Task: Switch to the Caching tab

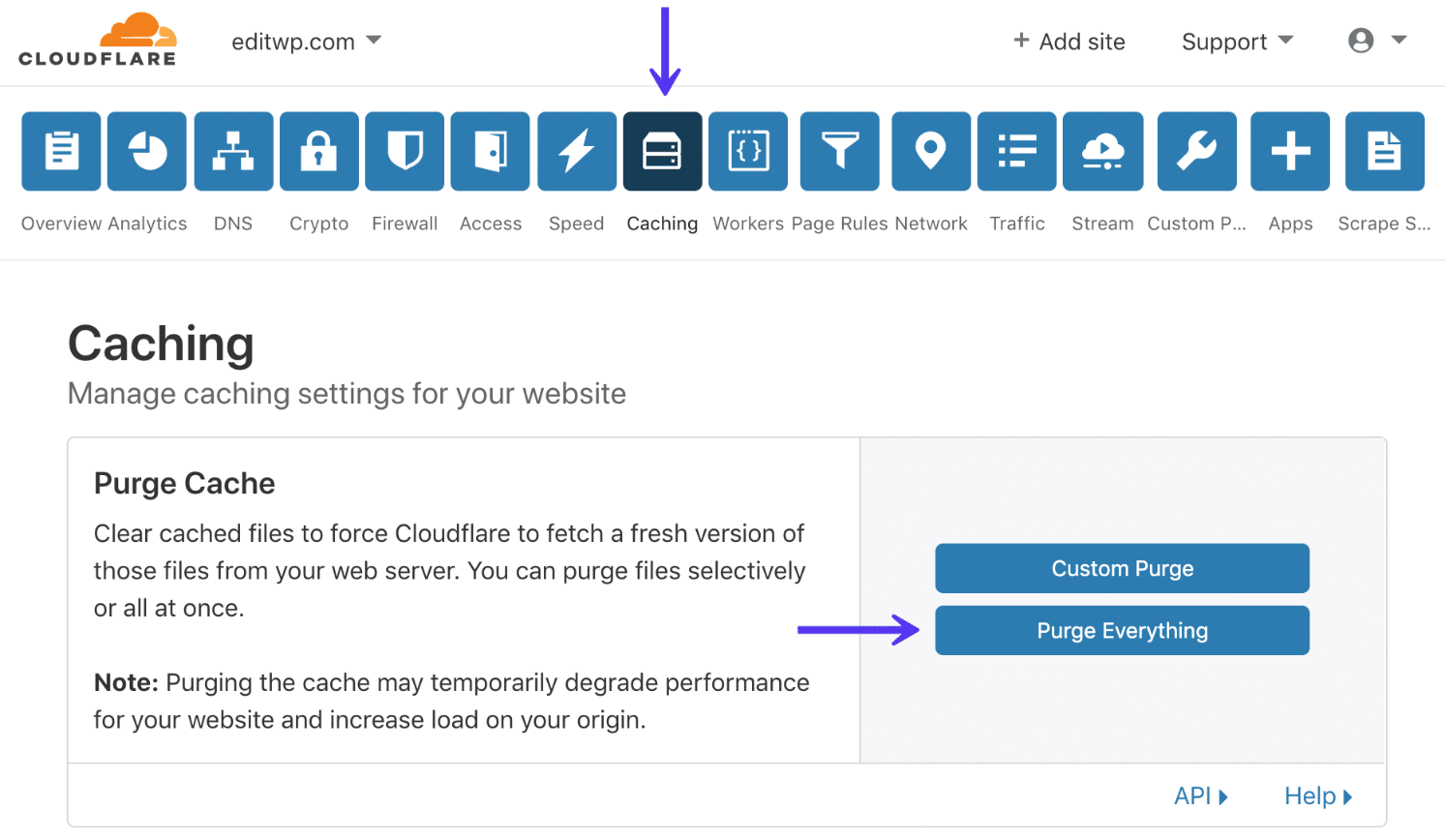Action: 662,151
